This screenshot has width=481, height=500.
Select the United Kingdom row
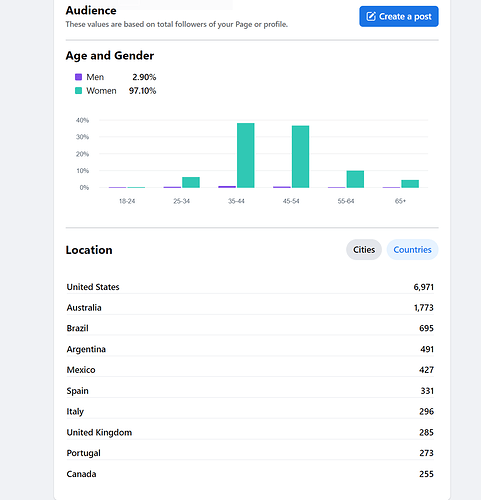pyautogui.click(x=250, y=432)
